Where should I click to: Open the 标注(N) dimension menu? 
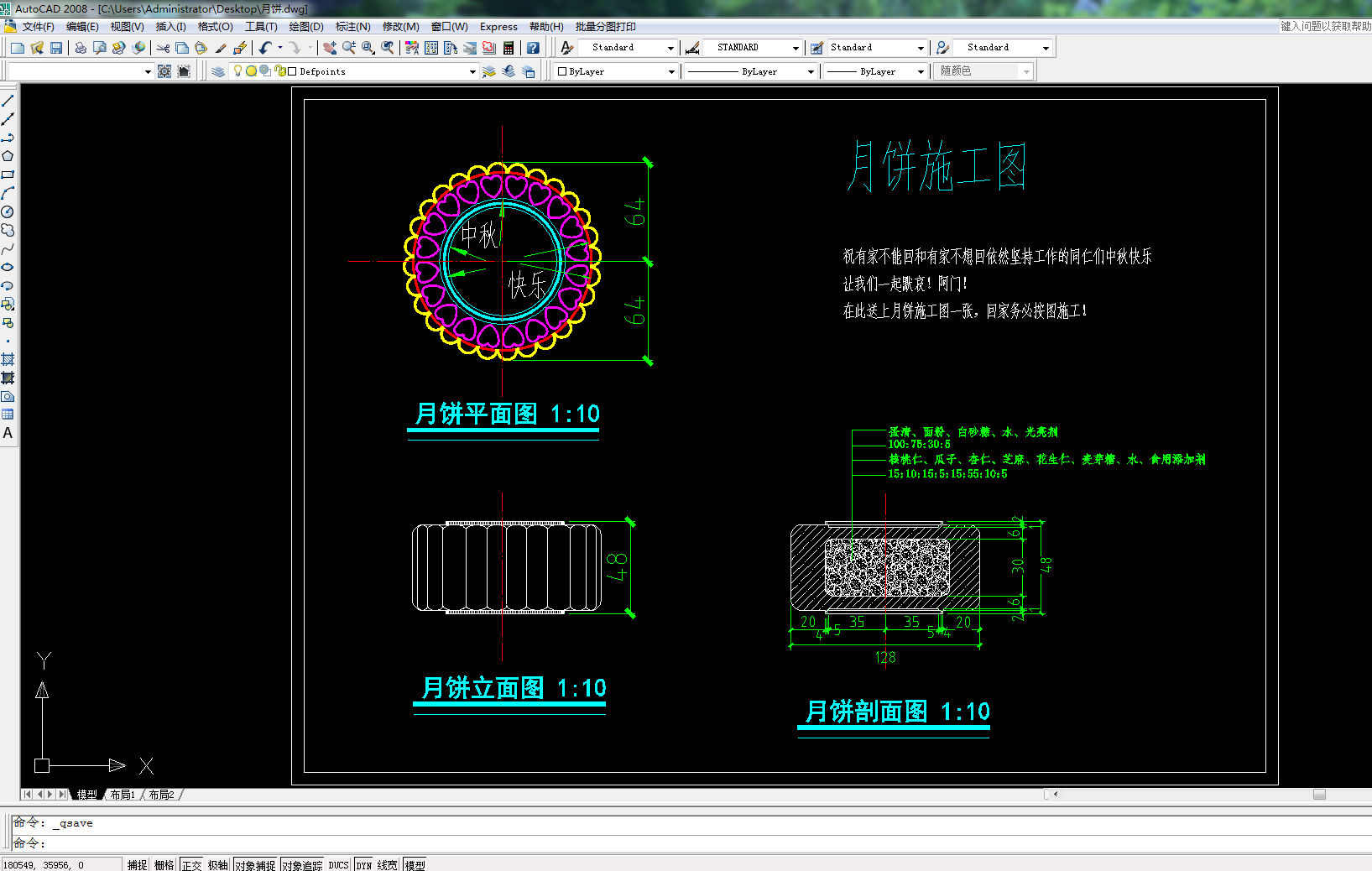352,27
